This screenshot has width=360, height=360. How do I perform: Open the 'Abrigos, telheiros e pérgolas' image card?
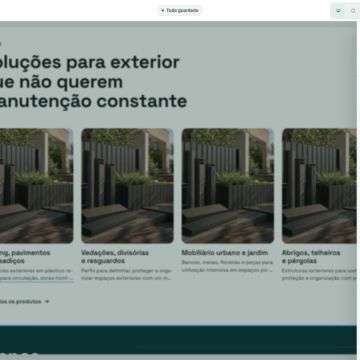(x=319, y=186)
